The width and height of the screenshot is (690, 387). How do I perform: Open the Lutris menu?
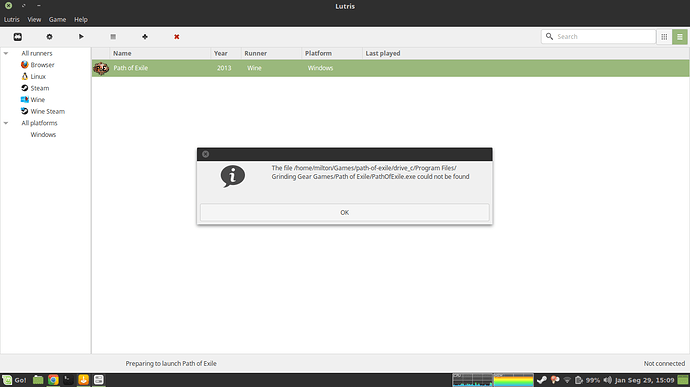click(x=11, y=19)
